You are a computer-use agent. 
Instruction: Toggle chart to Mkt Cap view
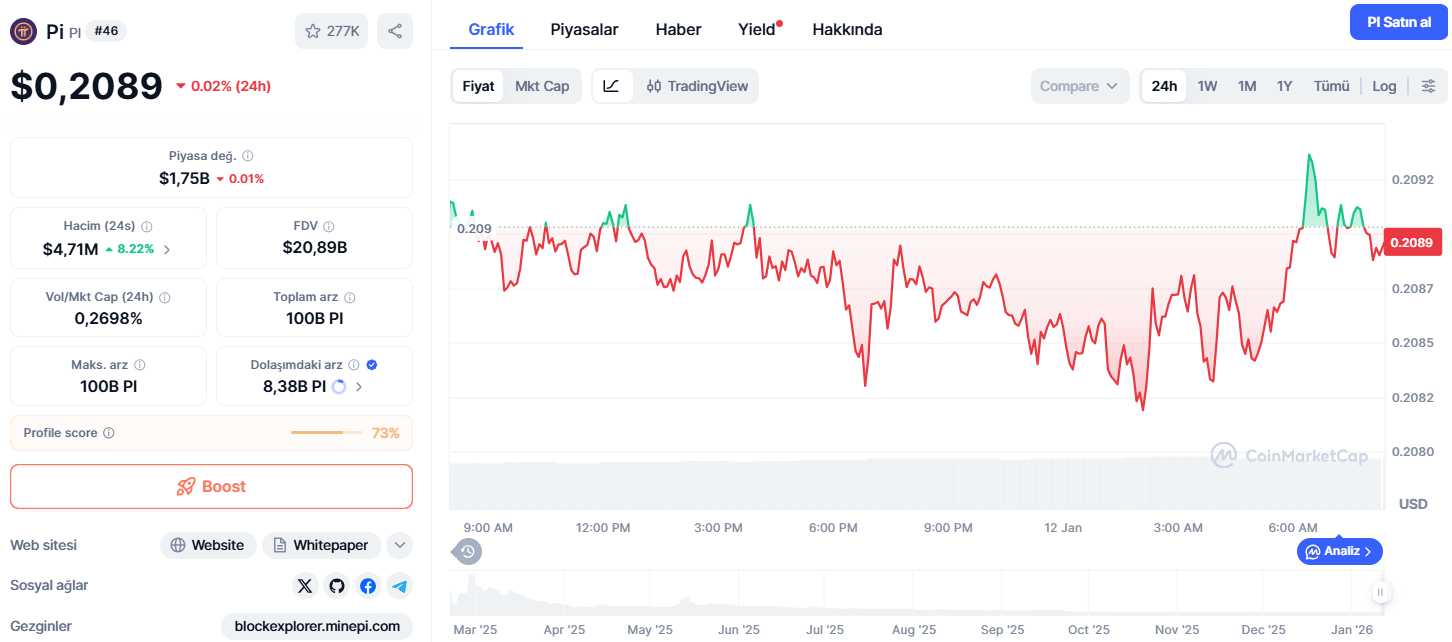click(542, 86)
